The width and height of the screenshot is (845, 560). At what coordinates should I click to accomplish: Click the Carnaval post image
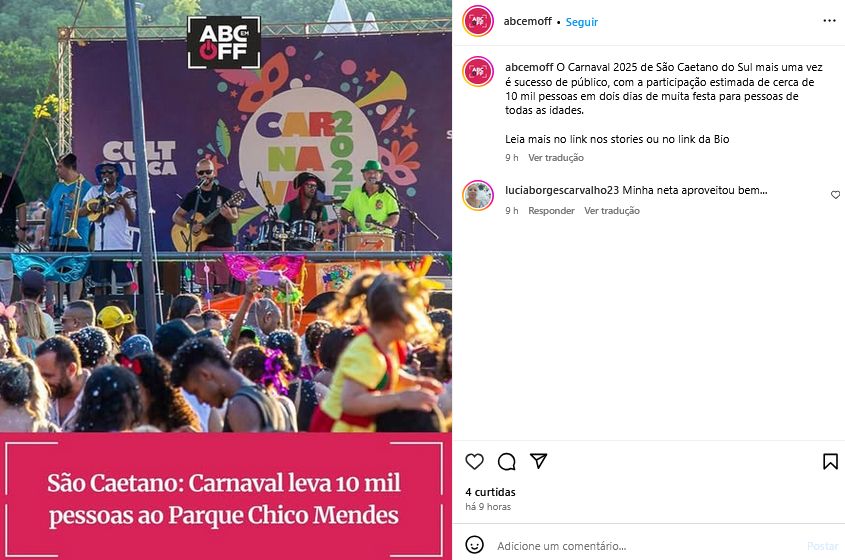226,280
